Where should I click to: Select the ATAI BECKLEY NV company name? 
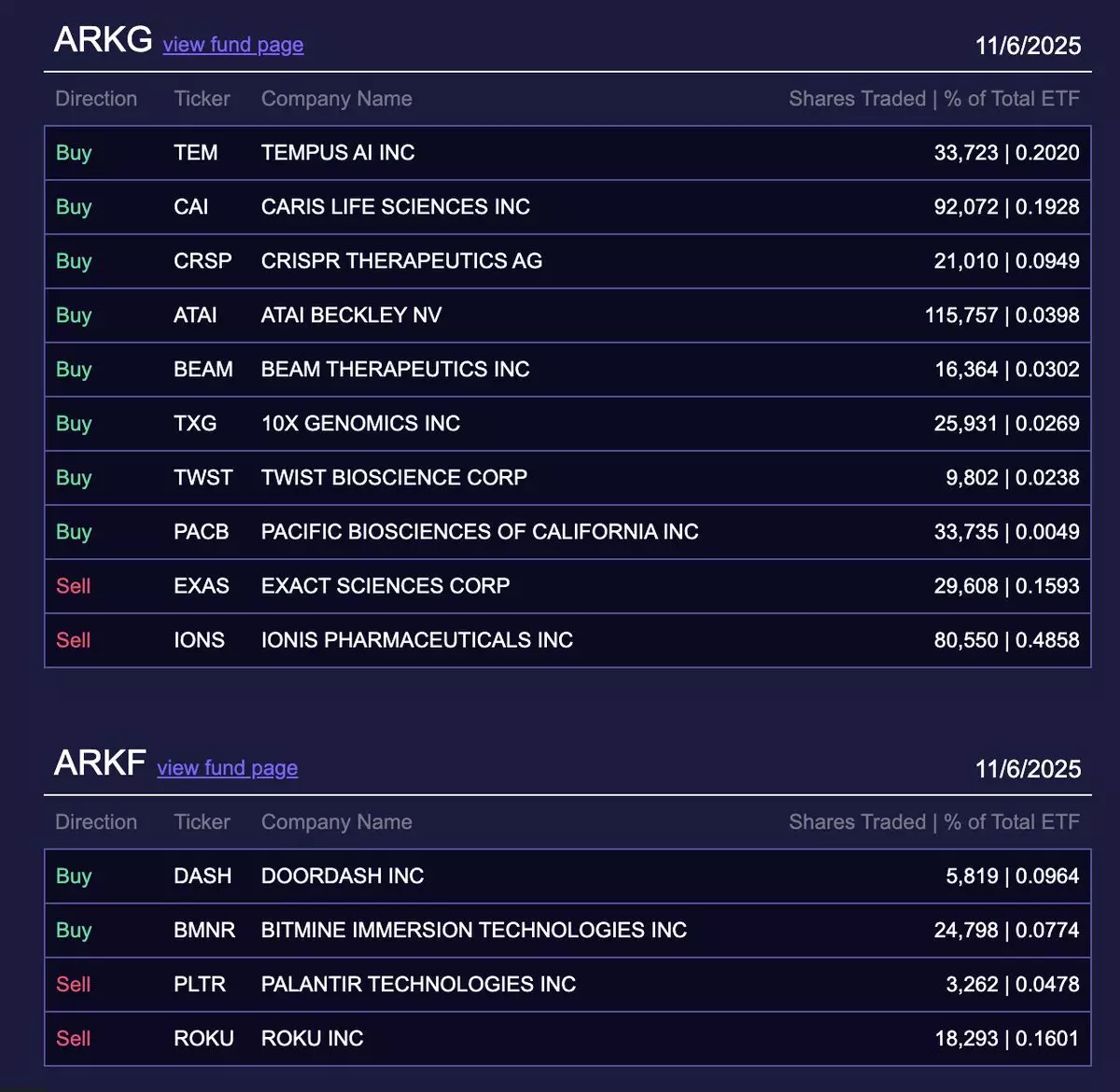pyautogui.click(x=351, y=315)
